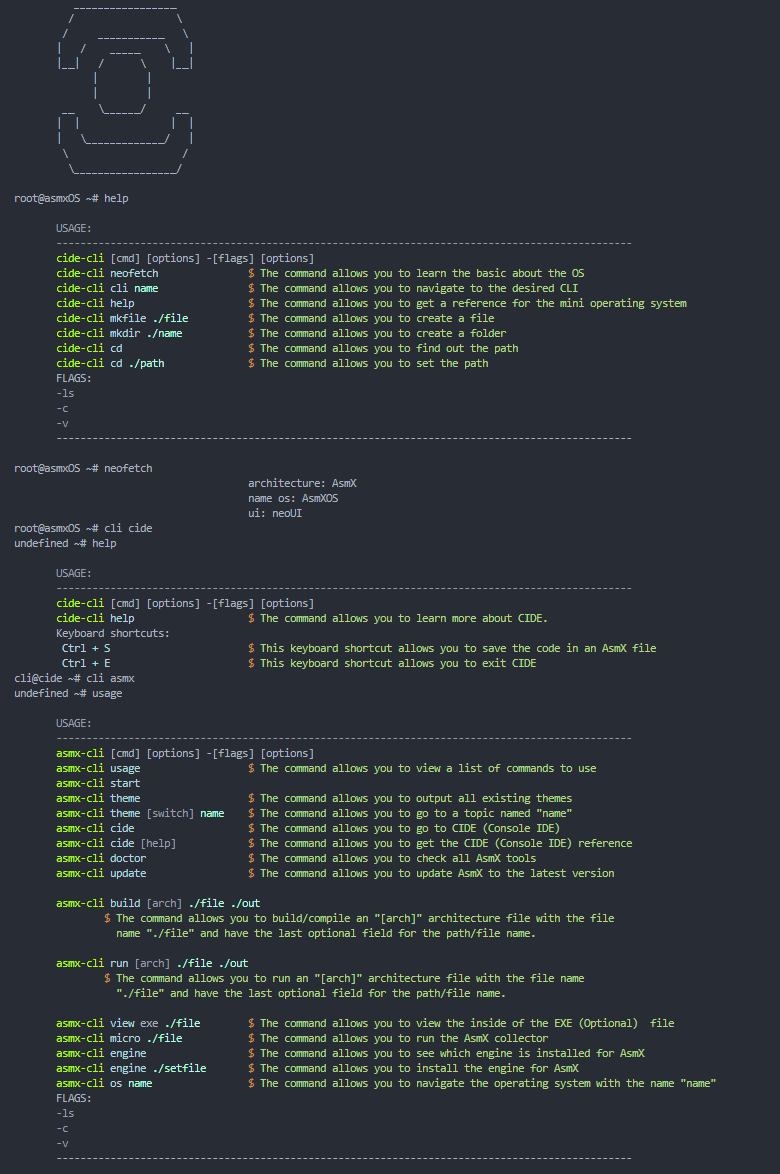Screen dimensions: 780x1174
Task: Select 'cide-cli mkfile ./file' command text
Action: [122, 318]
